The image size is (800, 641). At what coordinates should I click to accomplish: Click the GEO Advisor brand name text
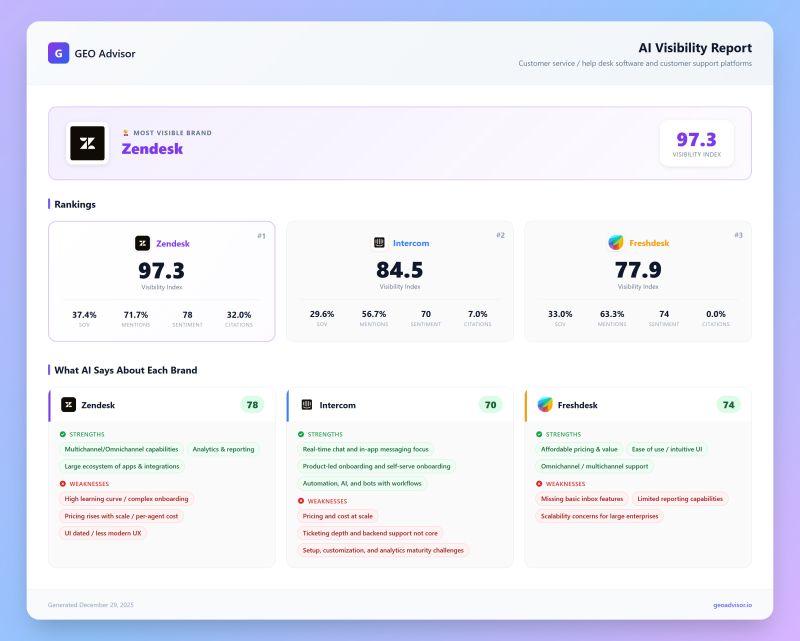[x=105, y=54]
